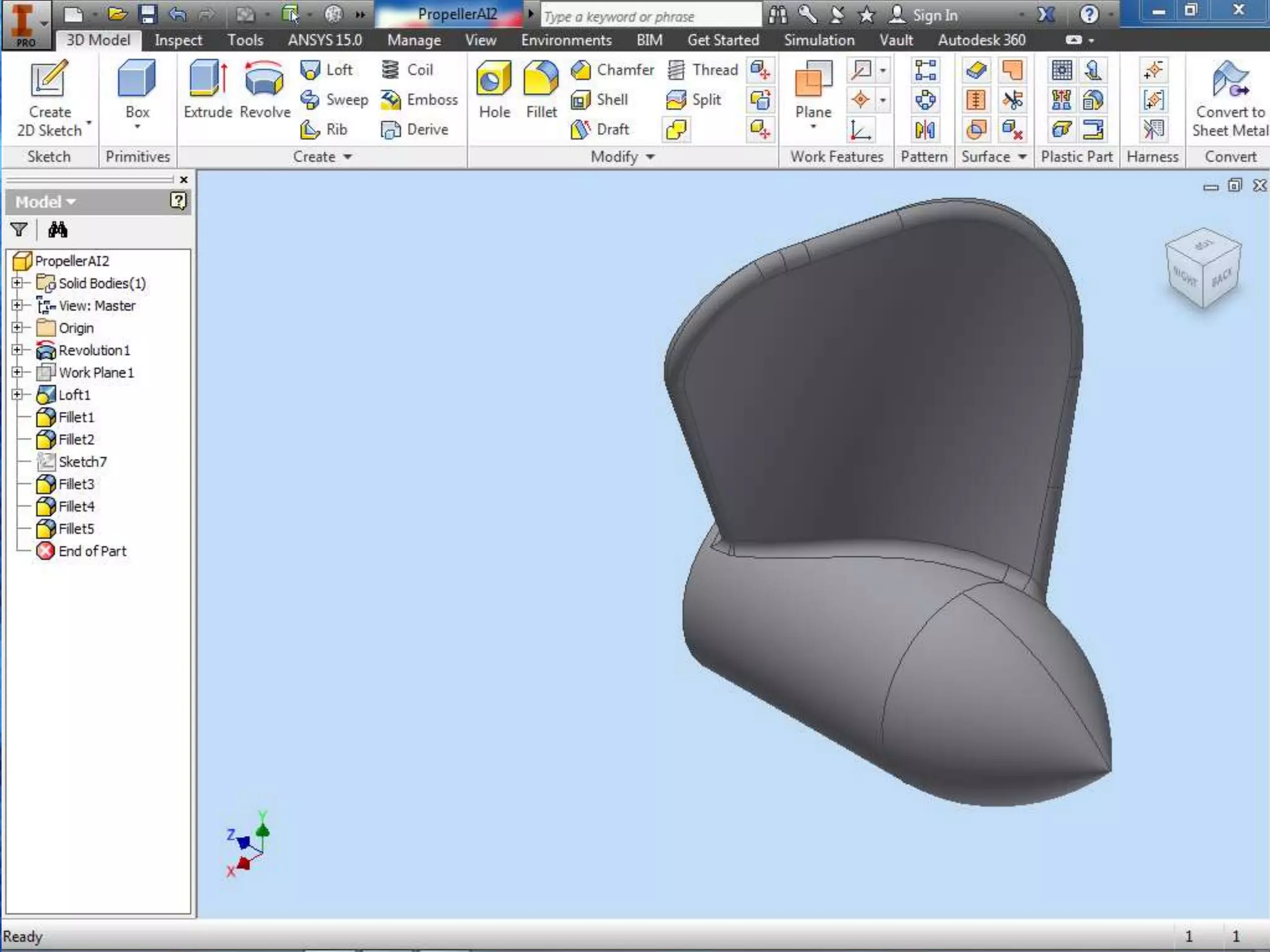Expand the Solid Bodies(1) node
Screen dimensions: 1270x952
17,283
